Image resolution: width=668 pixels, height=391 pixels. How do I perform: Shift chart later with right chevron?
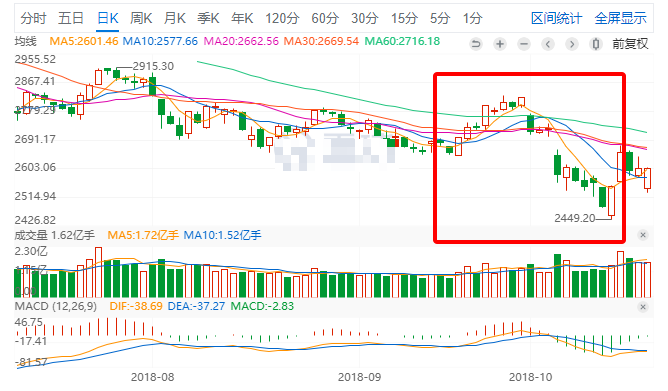pos(572,44)
